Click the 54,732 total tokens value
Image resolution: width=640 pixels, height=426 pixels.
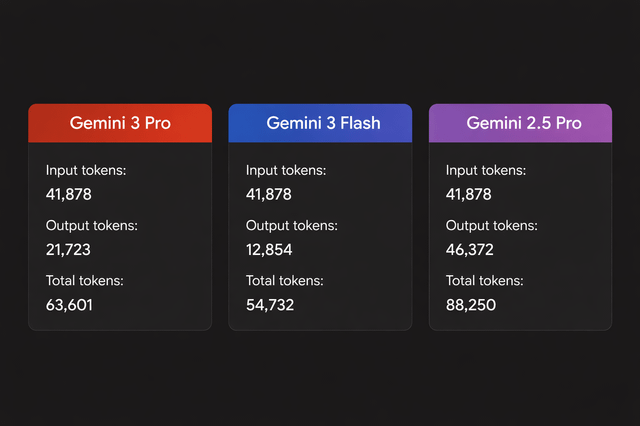coord(270,304)
